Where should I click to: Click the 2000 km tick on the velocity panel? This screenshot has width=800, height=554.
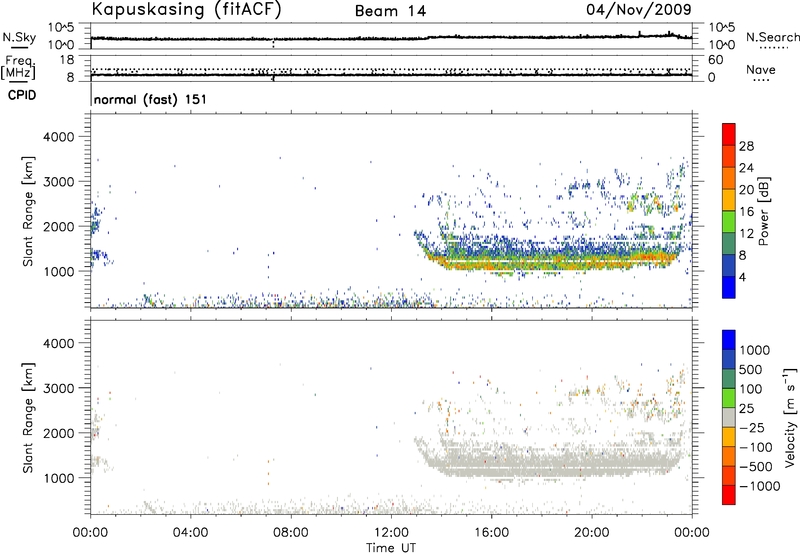pos(58,433)
